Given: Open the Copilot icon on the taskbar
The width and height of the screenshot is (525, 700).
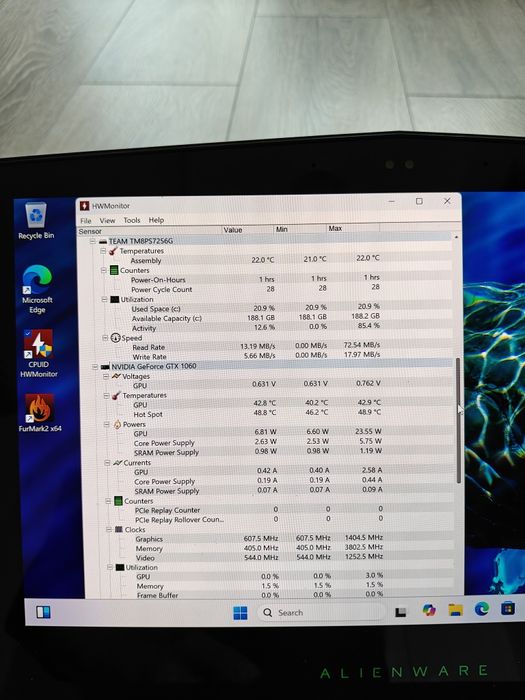Looking at the screenshot, I should pyautogui.click(x=429, y=610).
